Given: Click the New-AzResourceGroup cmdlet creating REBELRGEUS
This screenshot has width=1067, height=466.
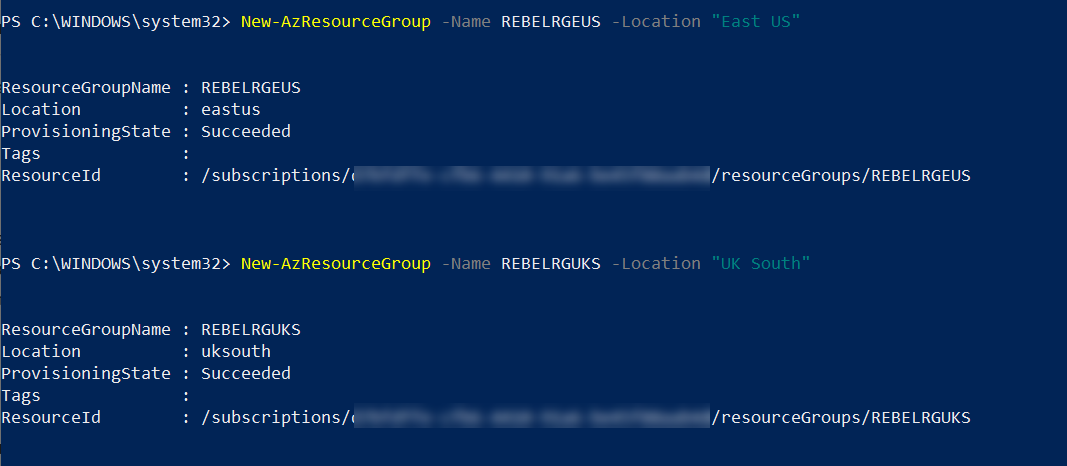Looking at the screenshot, I should click(335, 22).
